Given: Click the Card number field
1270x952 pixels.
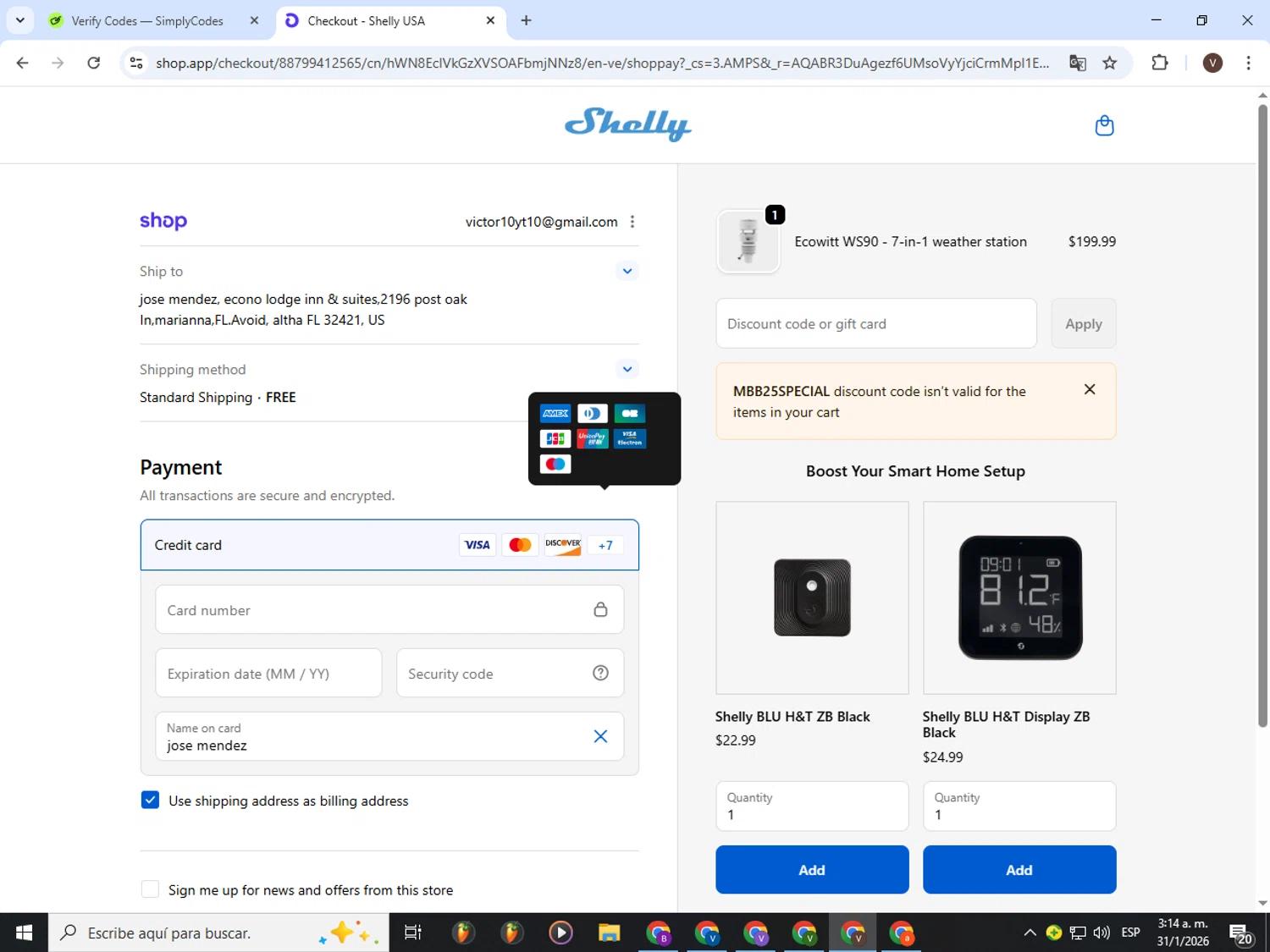Looking at the screenshot, I should click(x=389, y=609).
